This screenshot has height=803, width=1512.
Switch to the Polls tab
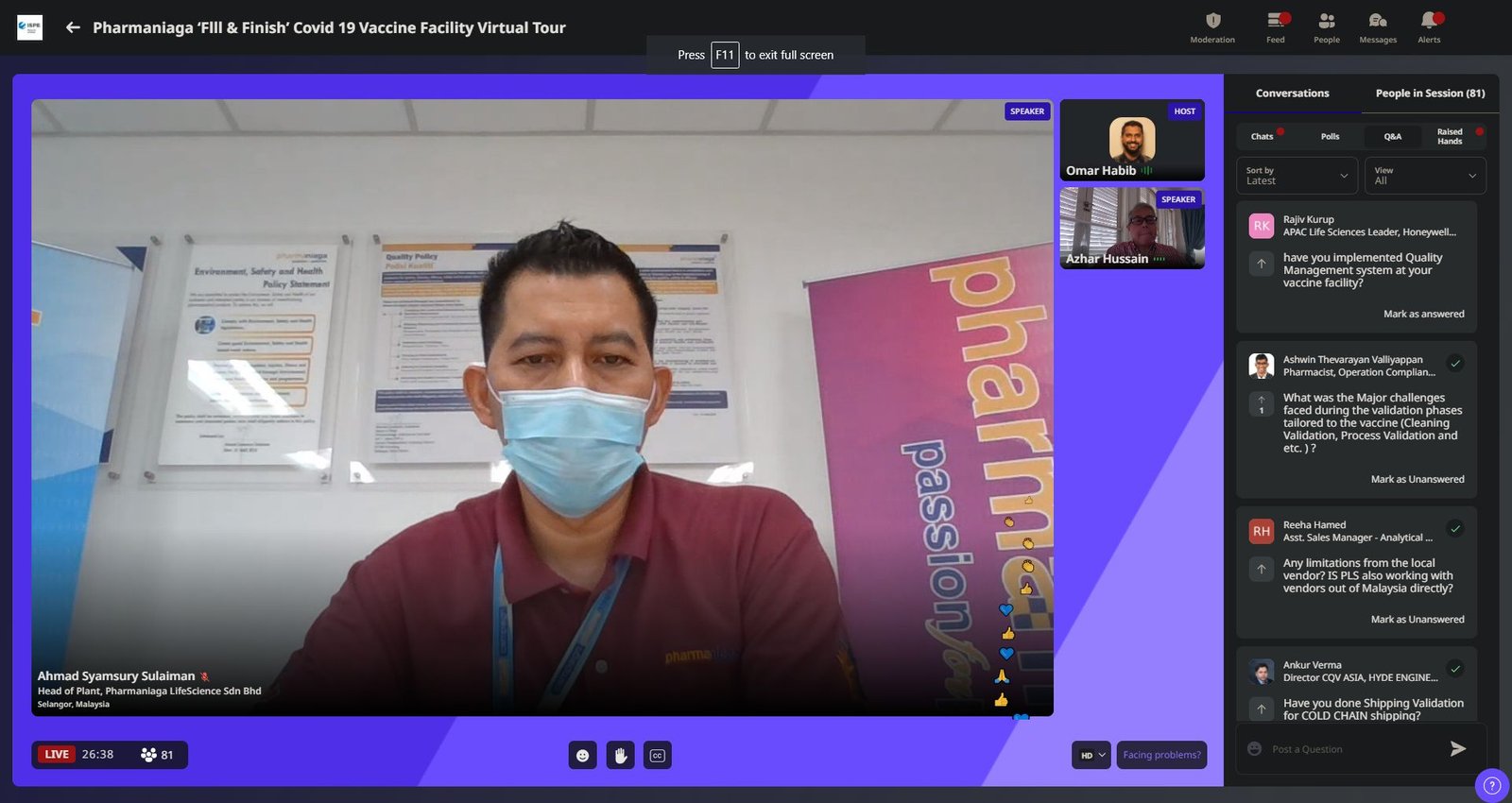click(x=1330, y=137)
